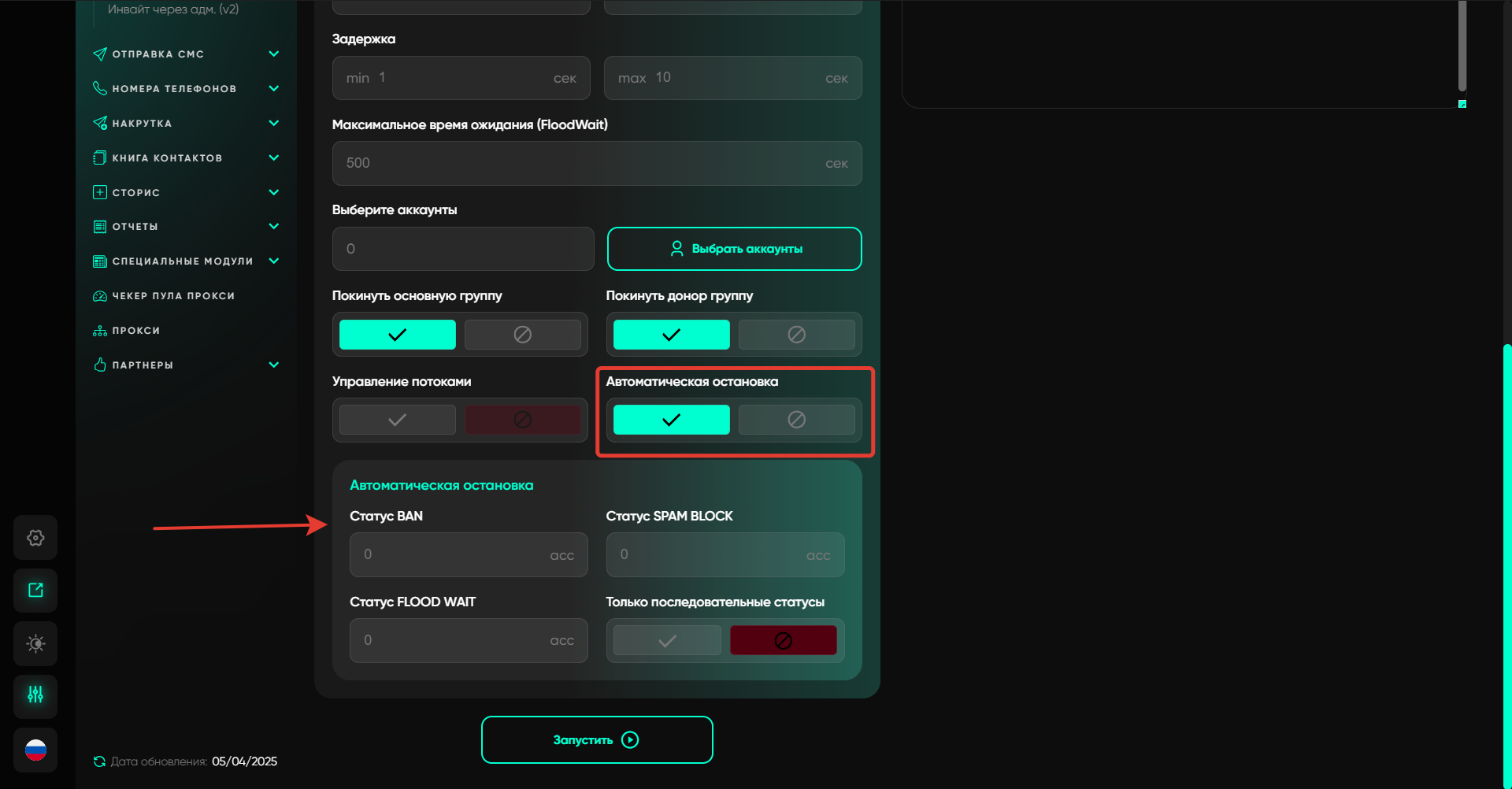Open the Сторис menu item
1512x789 pixels.
coord(136,192)
